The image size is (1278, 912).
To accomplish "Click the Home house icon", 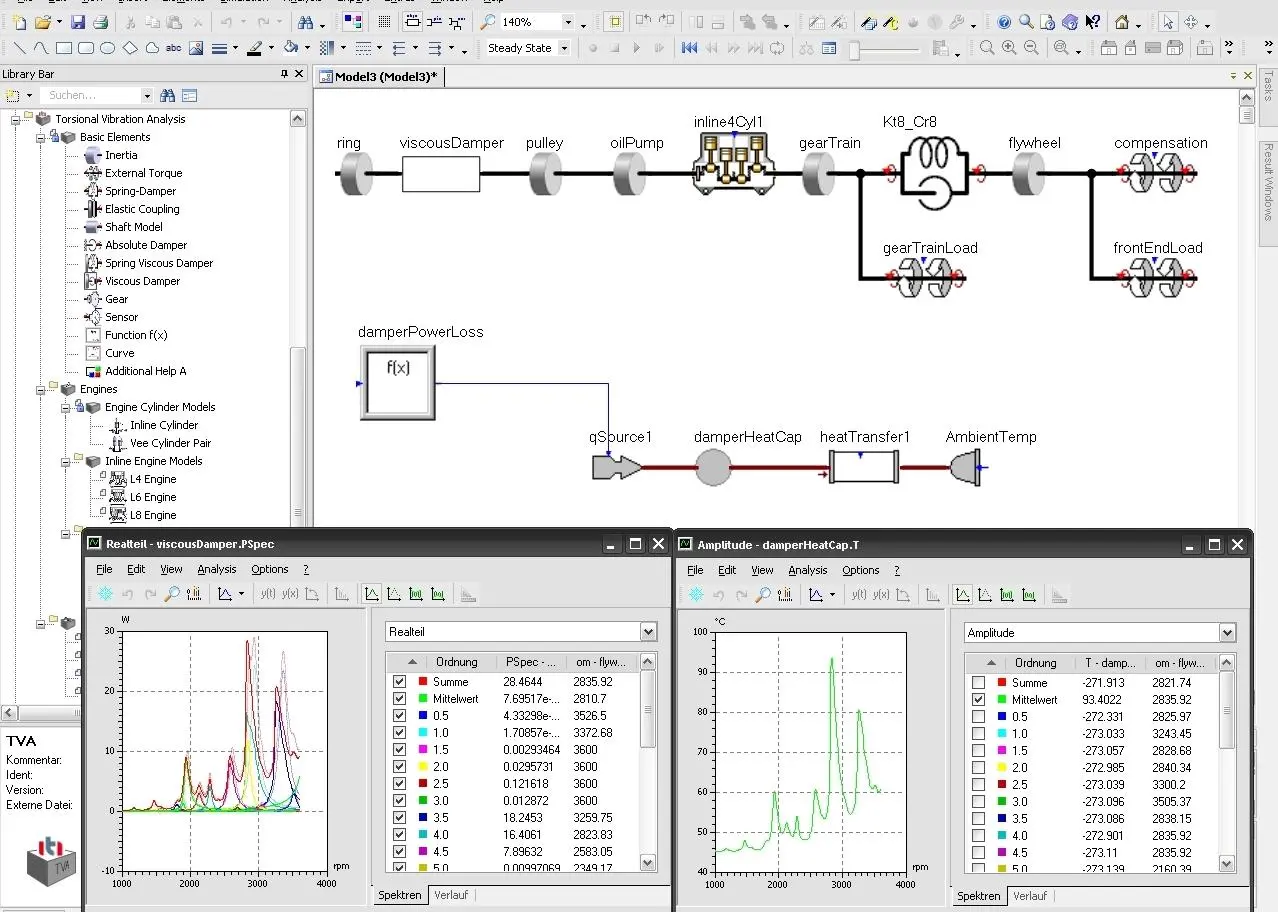I will pyautogui.click(x=1122, y=22).
